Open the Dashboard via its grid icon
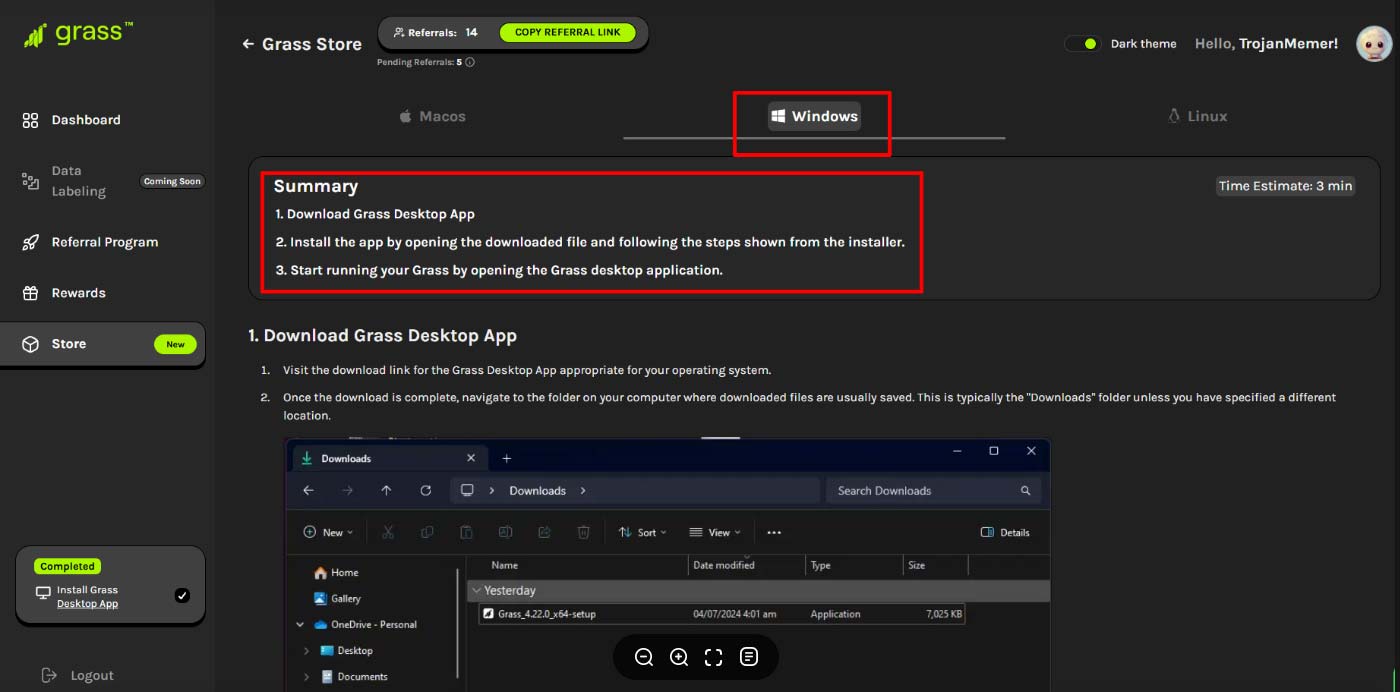The height and width of the screenshot is (692, 1400). coord(30,120)
